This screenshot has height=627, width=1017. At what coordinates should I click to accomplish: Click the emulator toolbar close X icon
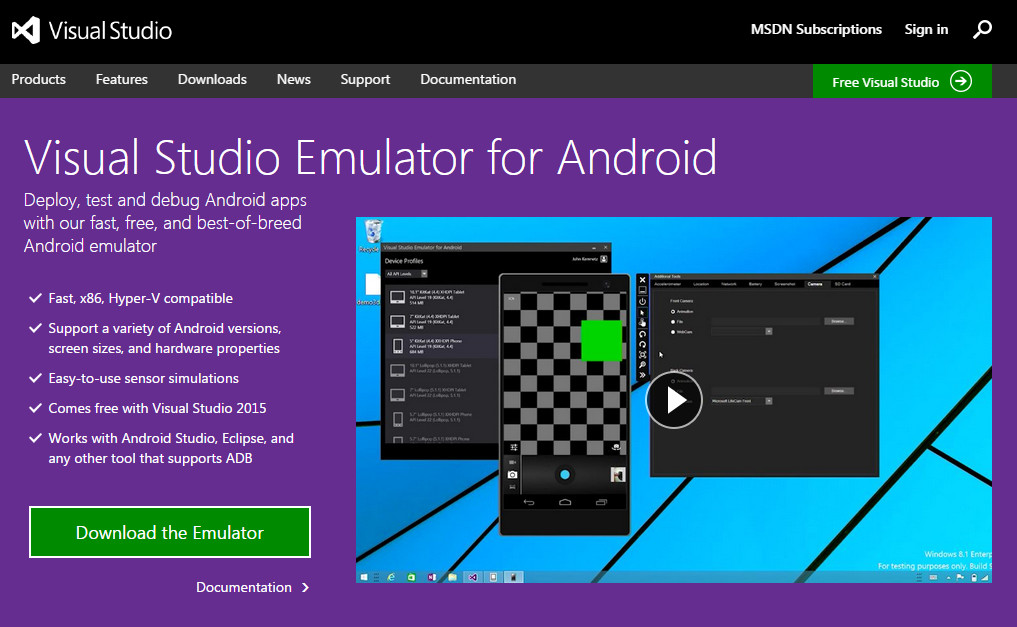643,279
